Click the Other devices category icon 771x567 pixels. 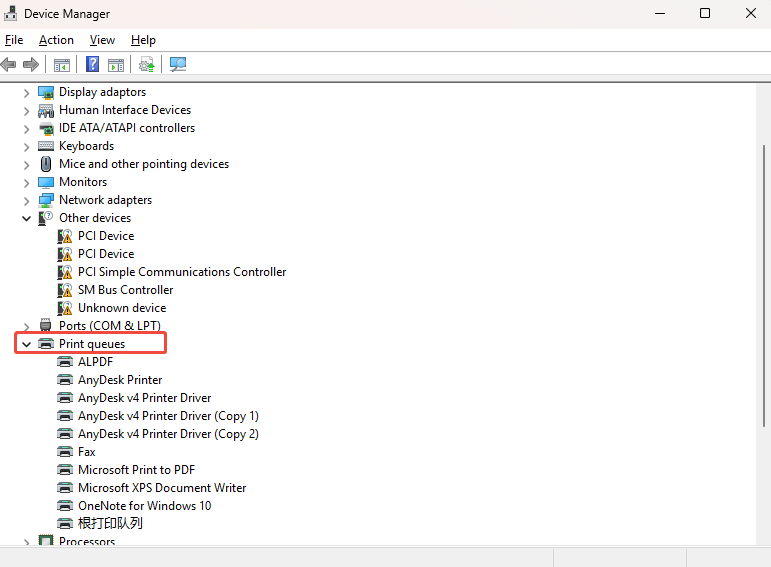[46, 218]
